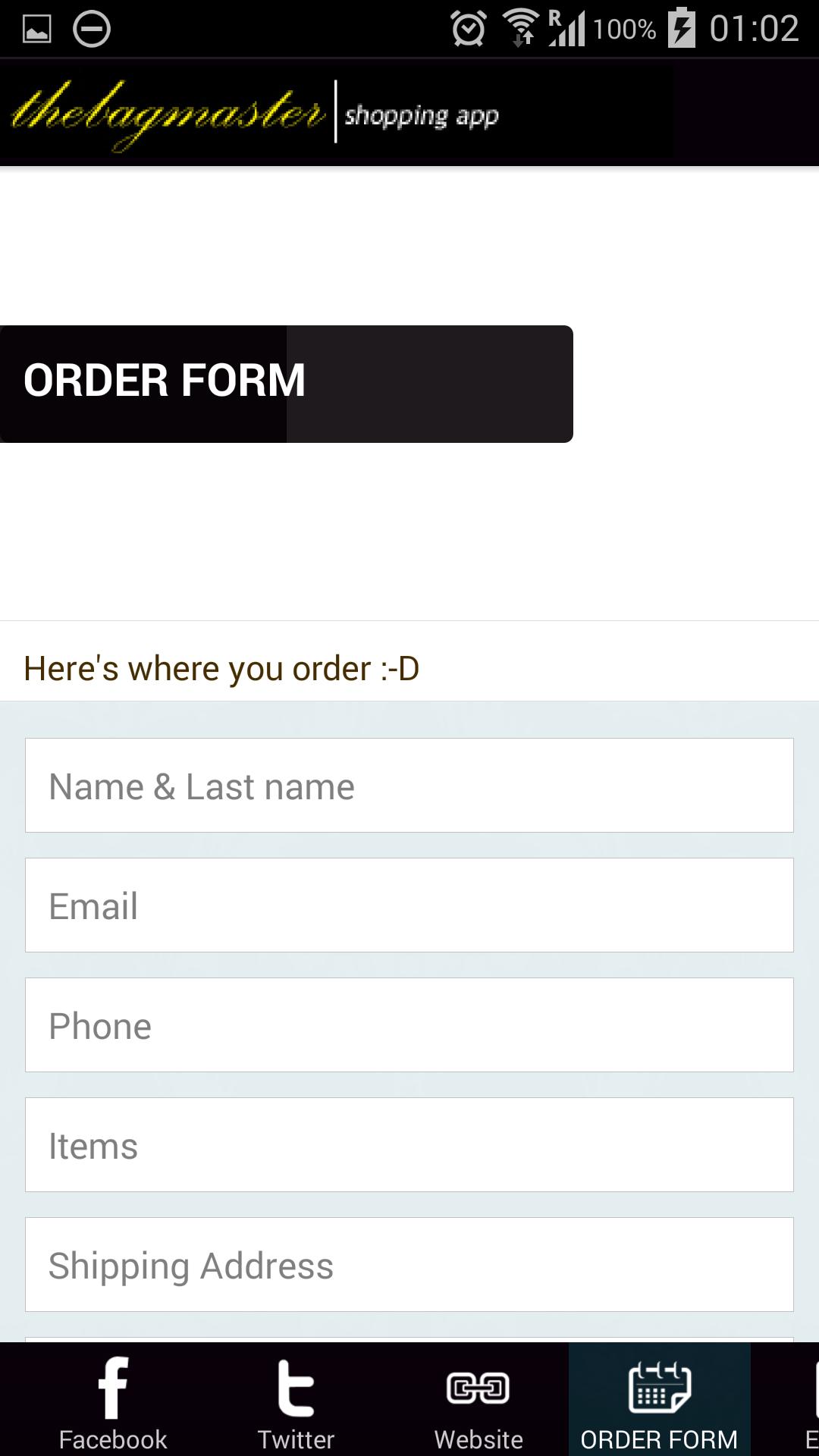Tap the Phone field
The width and height of the screenshot is (819, 1456).
[x=409, y=1025]
